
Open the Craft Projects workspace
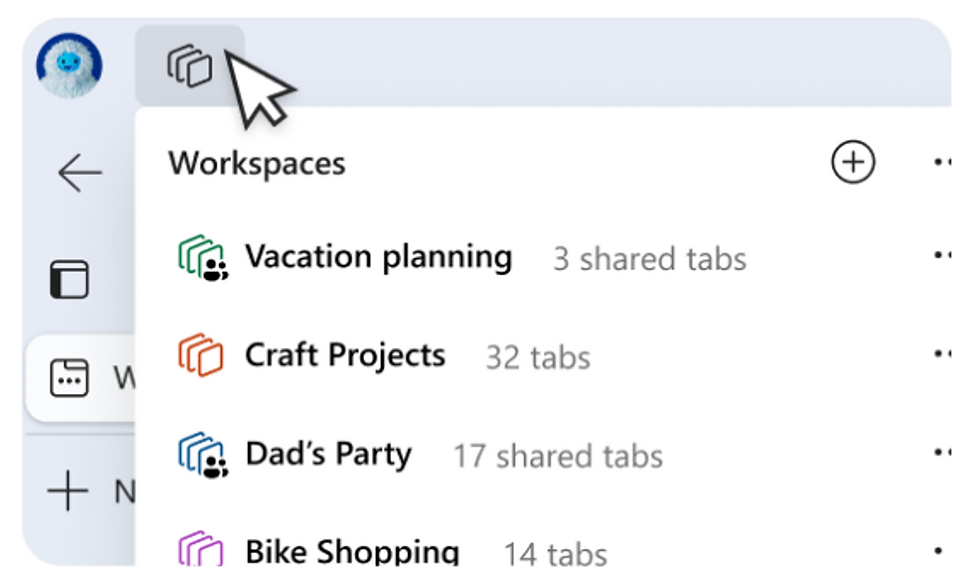click(345, 355)
